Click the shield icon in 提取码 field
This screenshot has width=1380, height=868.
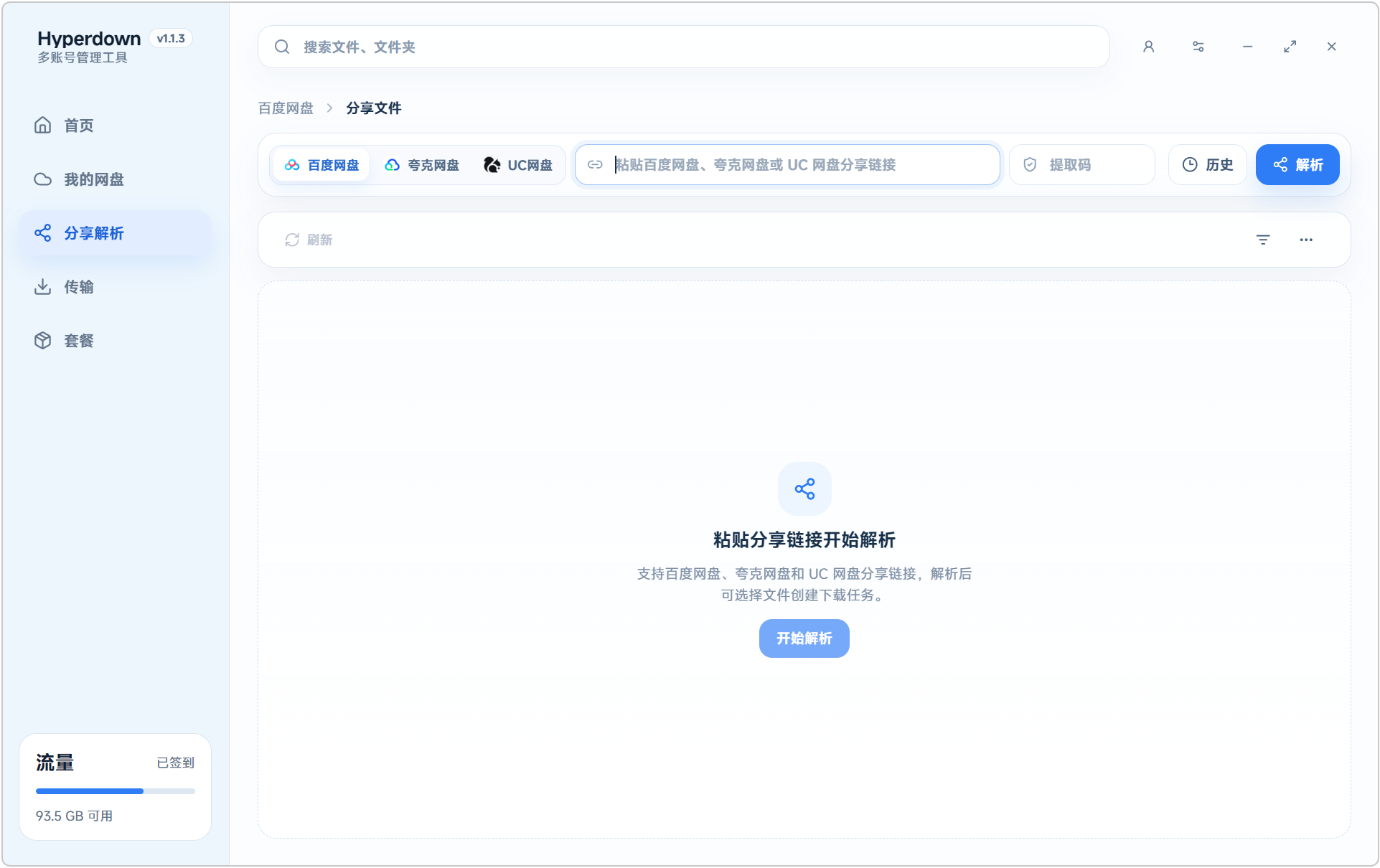click(1030, 165)
